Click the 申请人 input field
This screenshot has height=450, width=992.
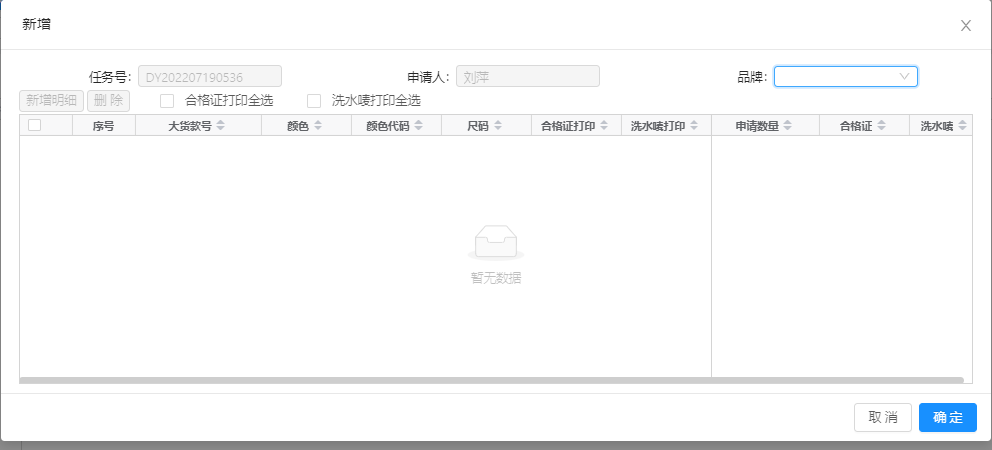(528, 77)
